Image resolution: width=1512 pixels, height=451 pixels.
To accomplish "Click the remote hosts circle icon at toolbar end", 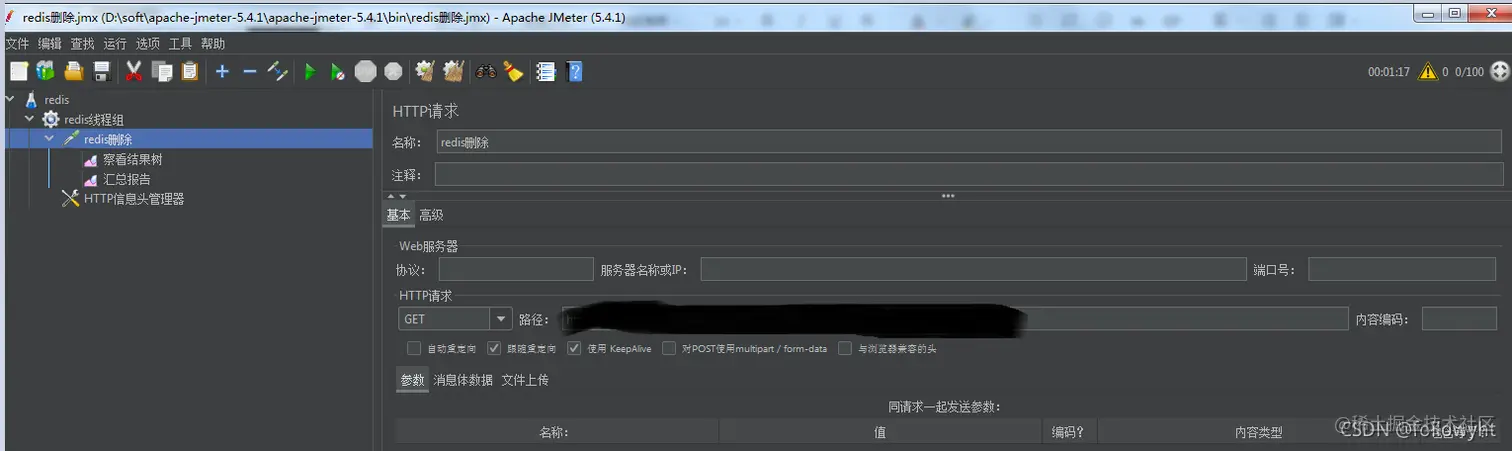I will coord(1499,71).
